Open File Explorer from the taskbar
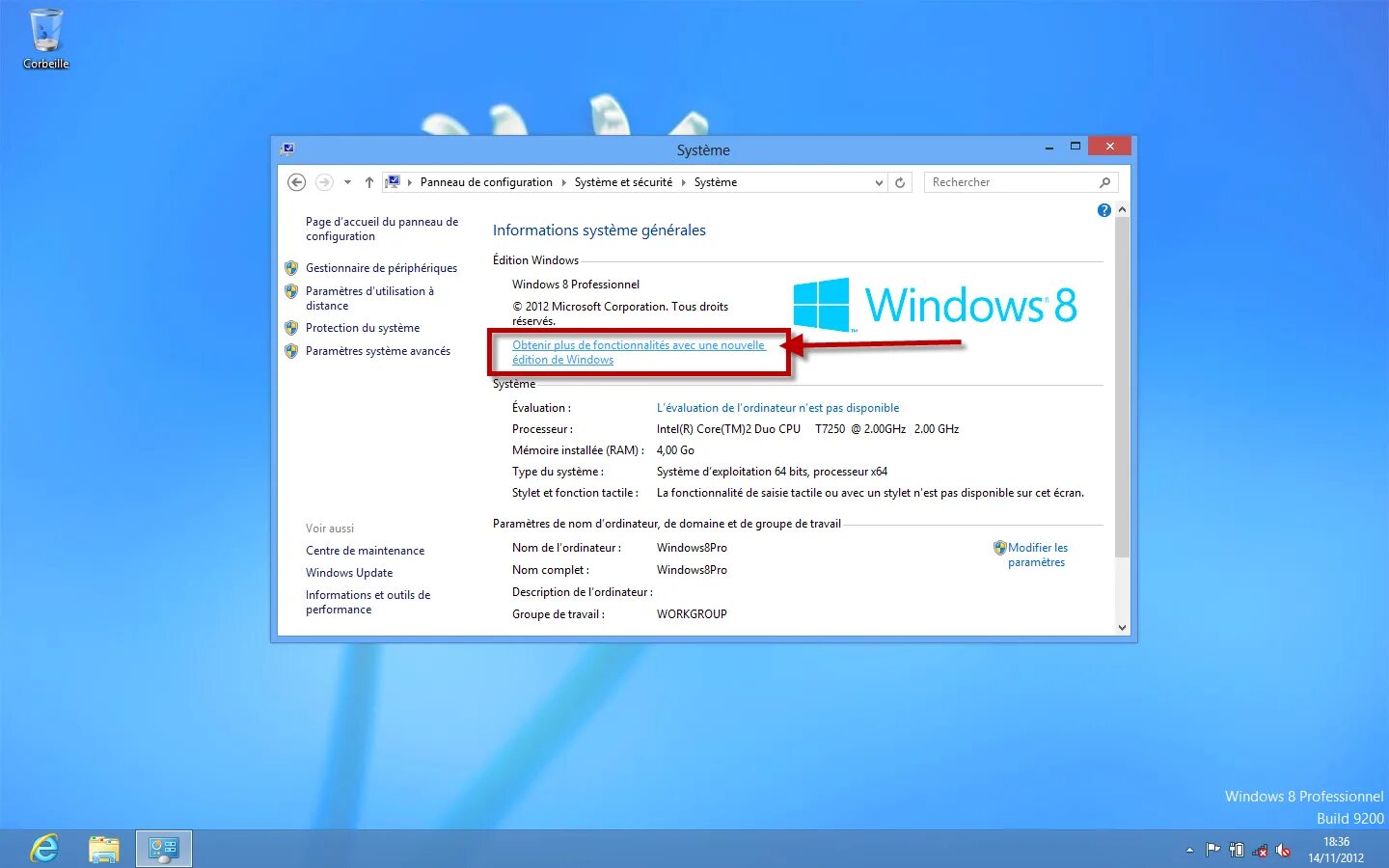 click(103, 849)
